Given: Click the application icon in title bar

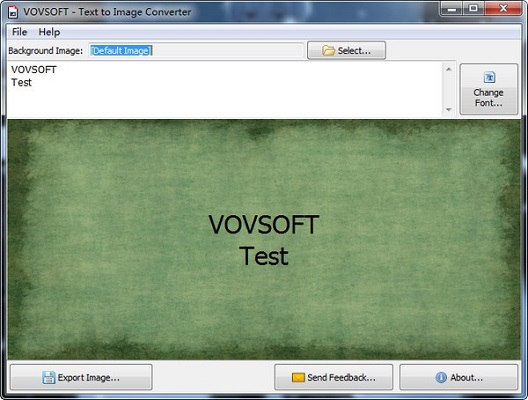Looking at the screenshot, I should [x=13, y=12].
